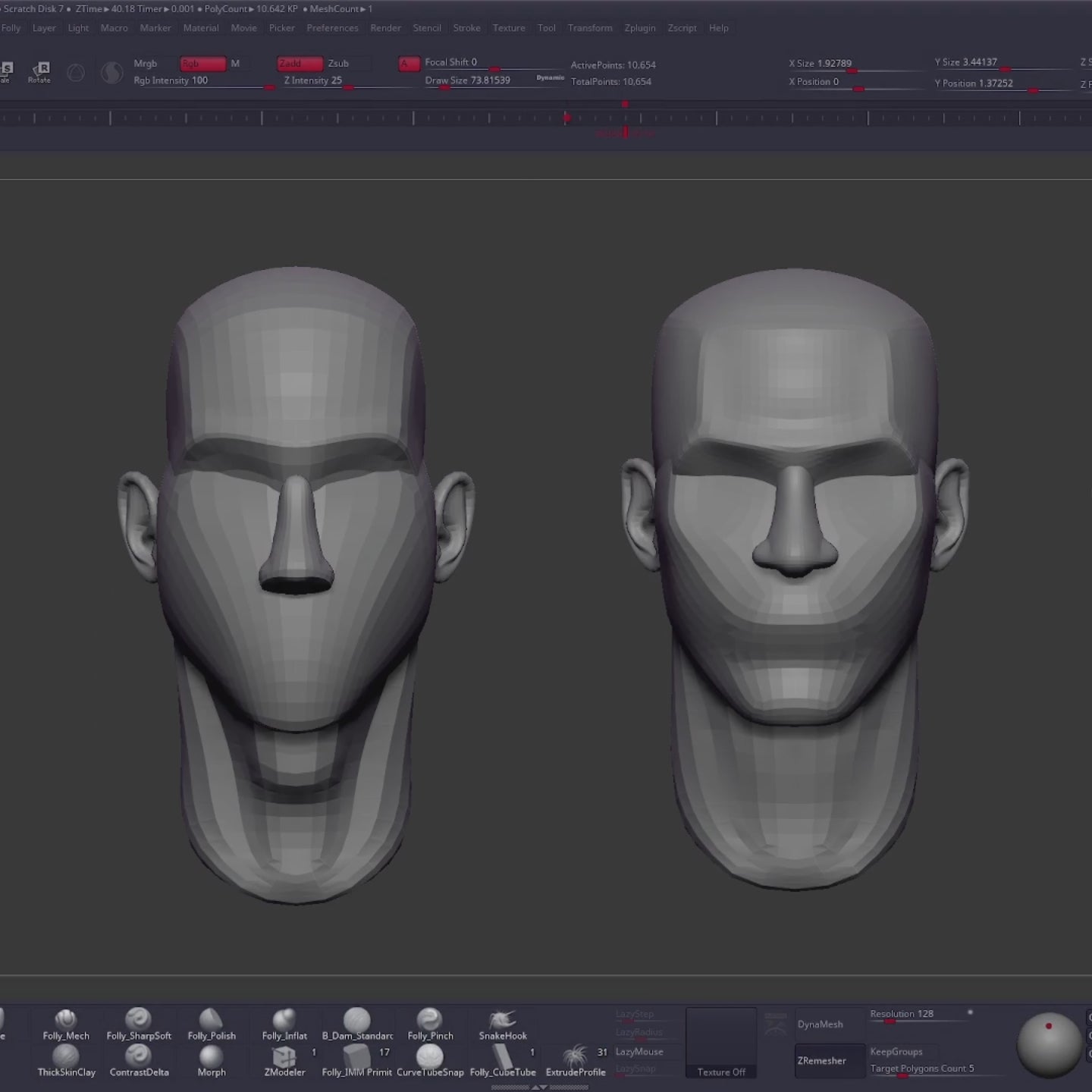Open the Stroke menu
This screenshot has width=1092, height=1092.
[466, 27]
